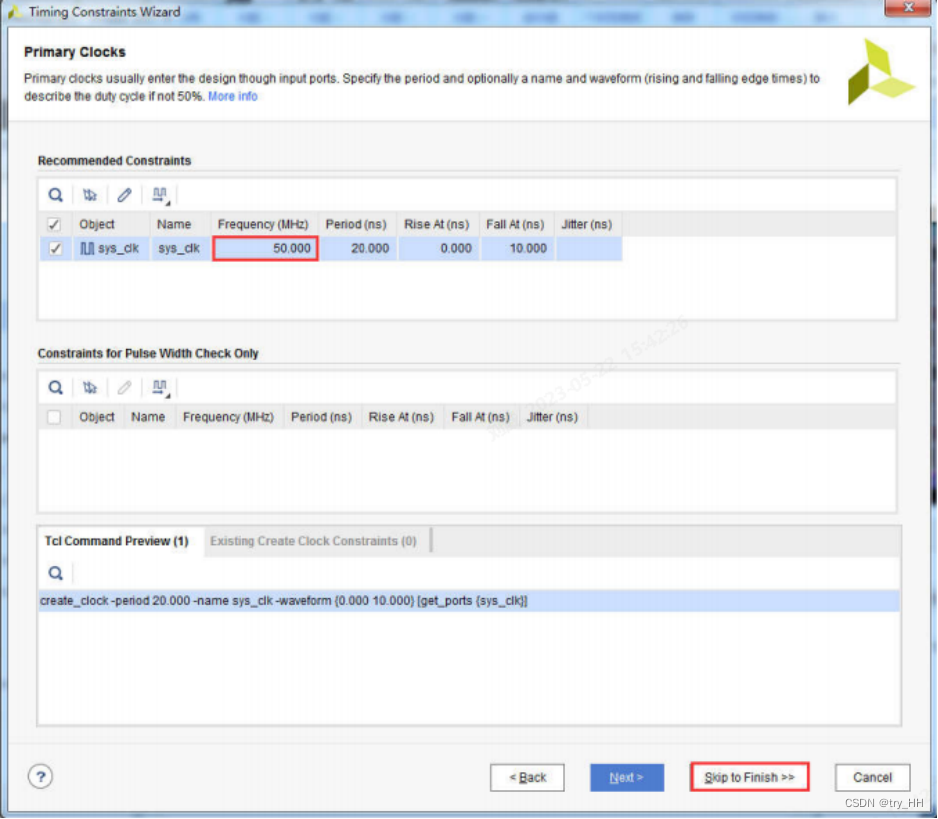Click the search icon in Tcl Command Preview
Image resolution: width=938 pixels, height=819 pixels.
pyautogui.click(x=55, y=573)
